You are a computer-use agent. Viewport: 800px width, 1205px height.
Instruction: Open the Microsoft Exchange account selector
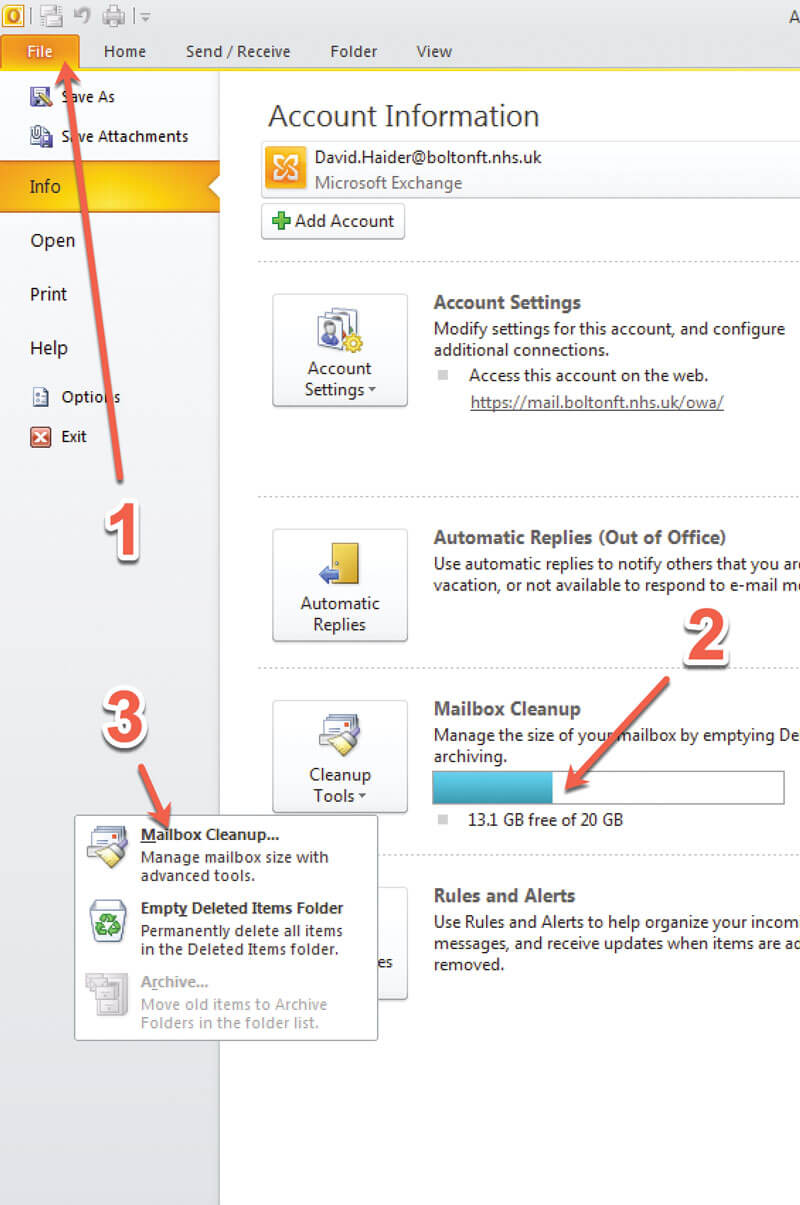(x=530, y=169)
